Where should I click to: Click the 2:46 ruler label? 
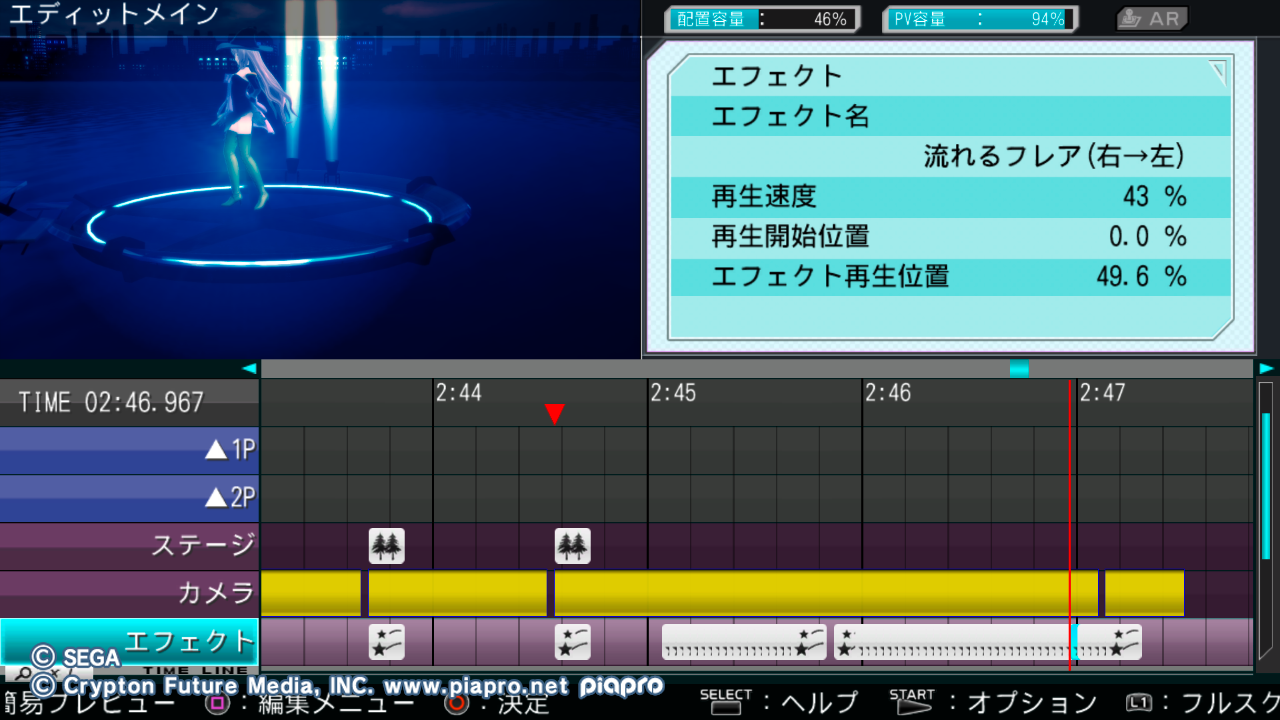[x=888, y=393]
